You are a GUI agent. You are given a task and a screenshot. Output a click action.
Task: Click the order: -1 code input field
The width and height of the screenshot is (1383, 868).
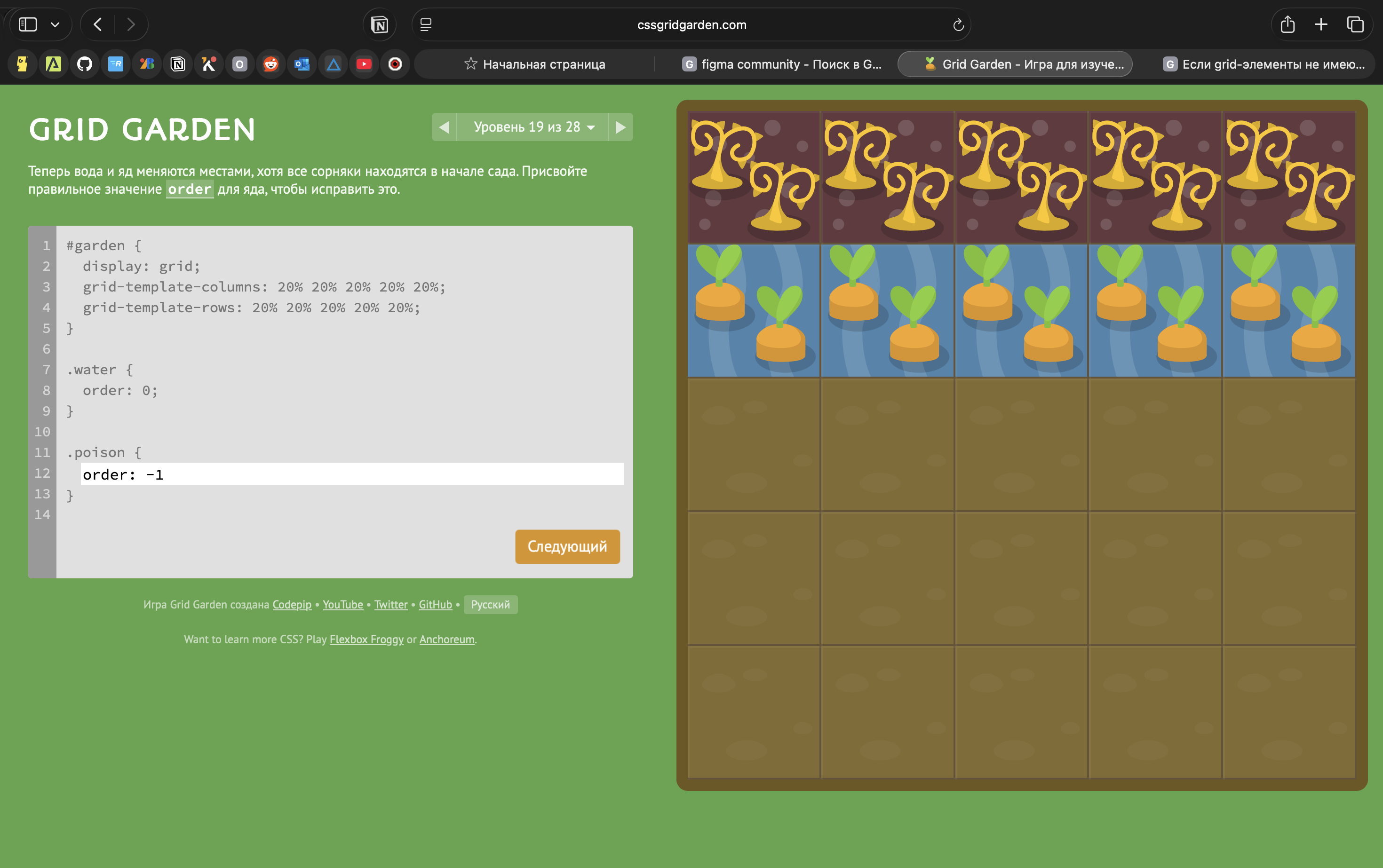(351, 474)
